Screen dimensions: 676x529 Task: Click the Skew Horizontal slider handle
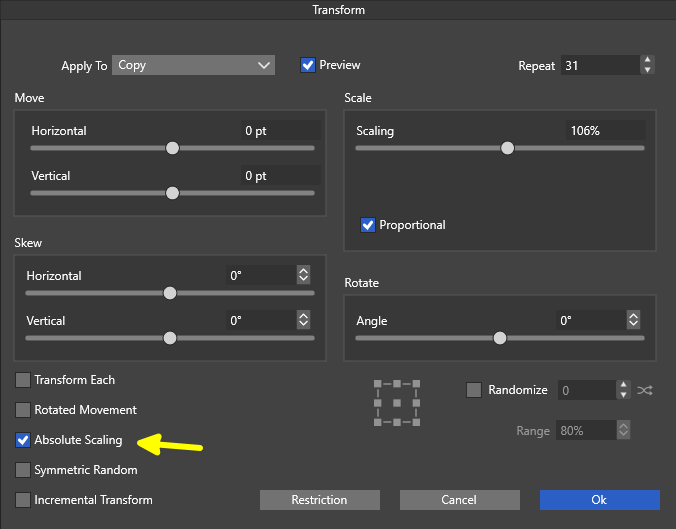[170, 293]
